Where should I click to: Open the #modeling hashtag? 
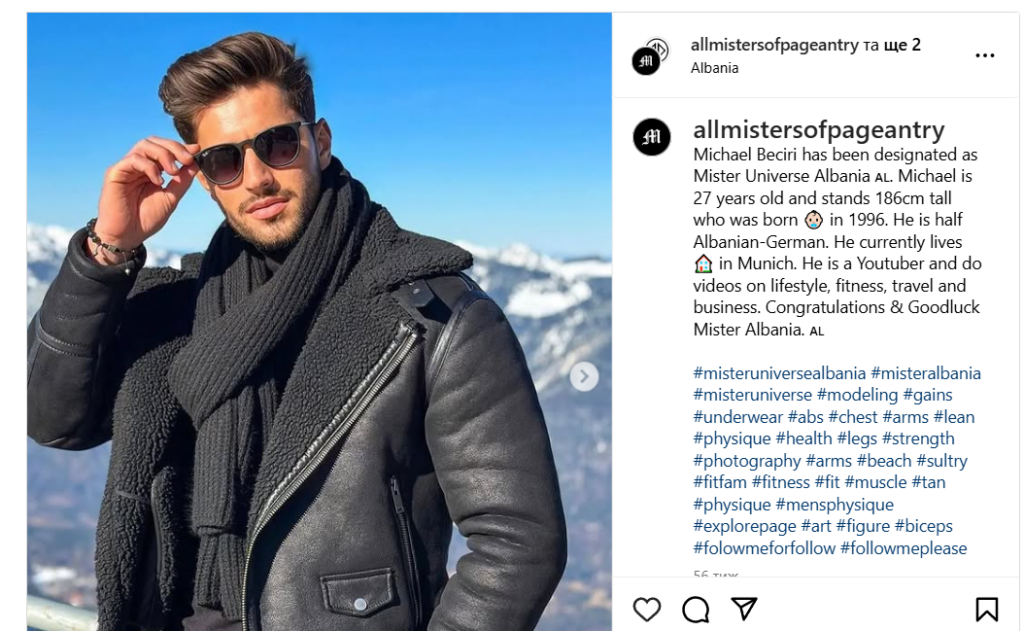coord(857,395)
